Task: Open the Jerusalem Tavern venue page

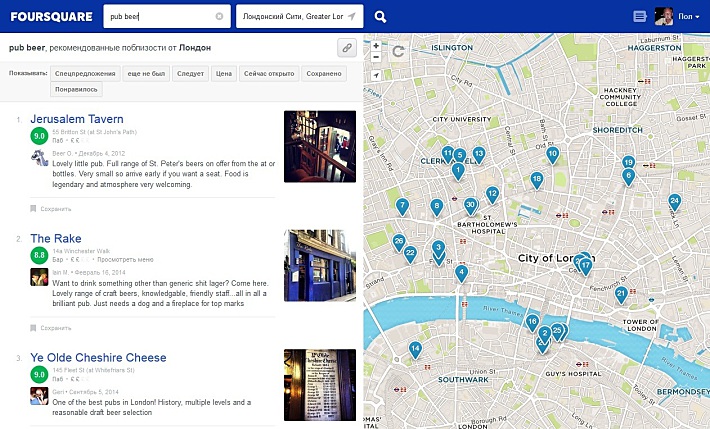Action: click(77, 118)
